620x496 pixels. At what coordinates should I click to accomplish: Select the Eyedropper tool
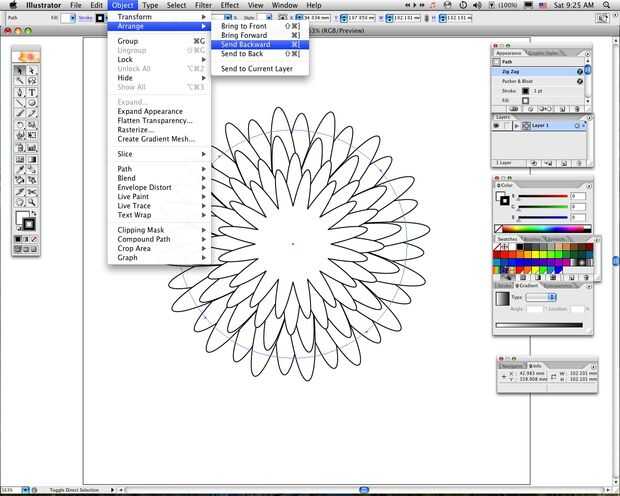[19, 170]
